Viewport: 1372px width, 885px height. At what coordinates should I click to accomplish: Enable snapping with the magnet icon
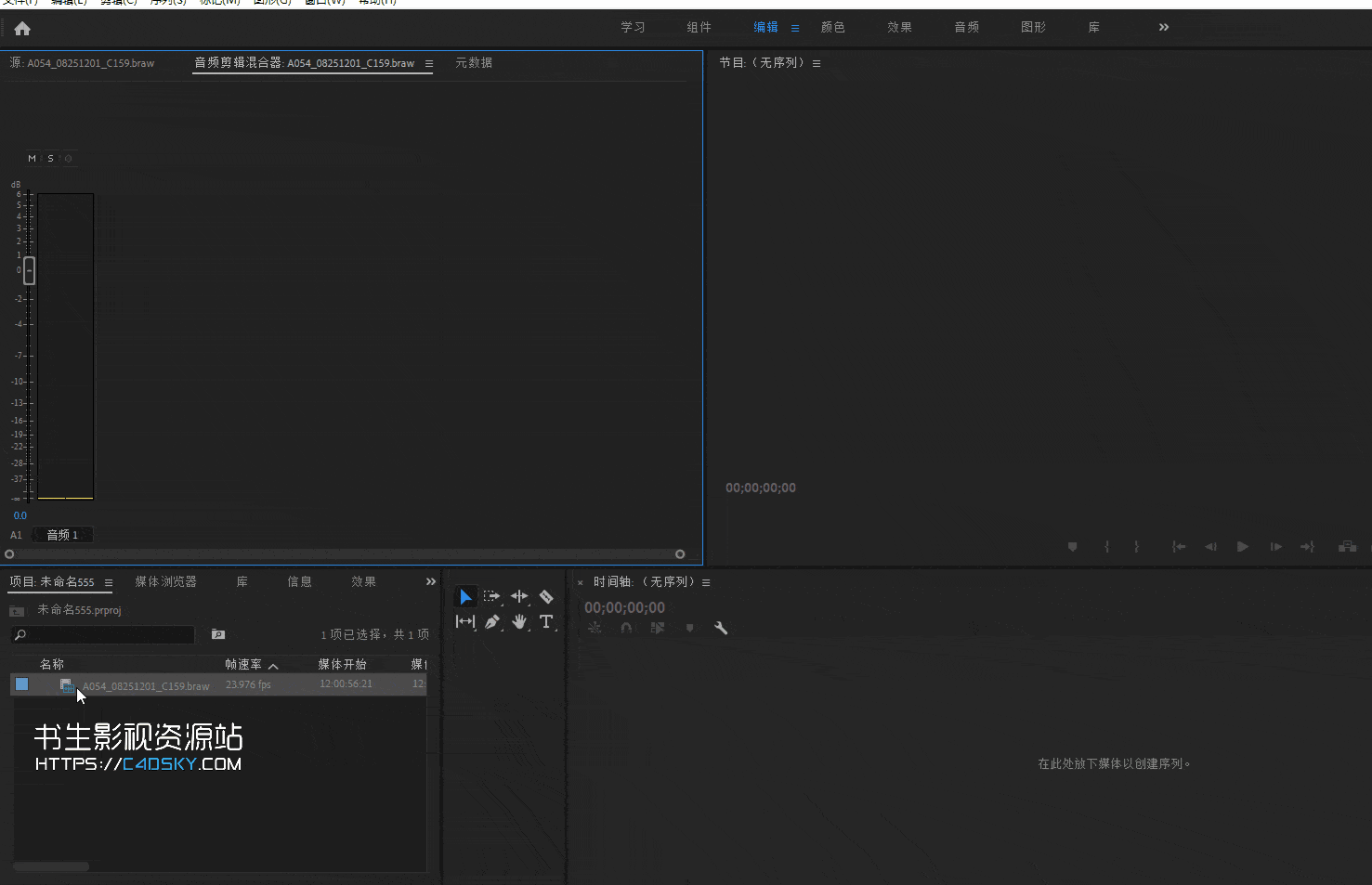coord(627,628)
